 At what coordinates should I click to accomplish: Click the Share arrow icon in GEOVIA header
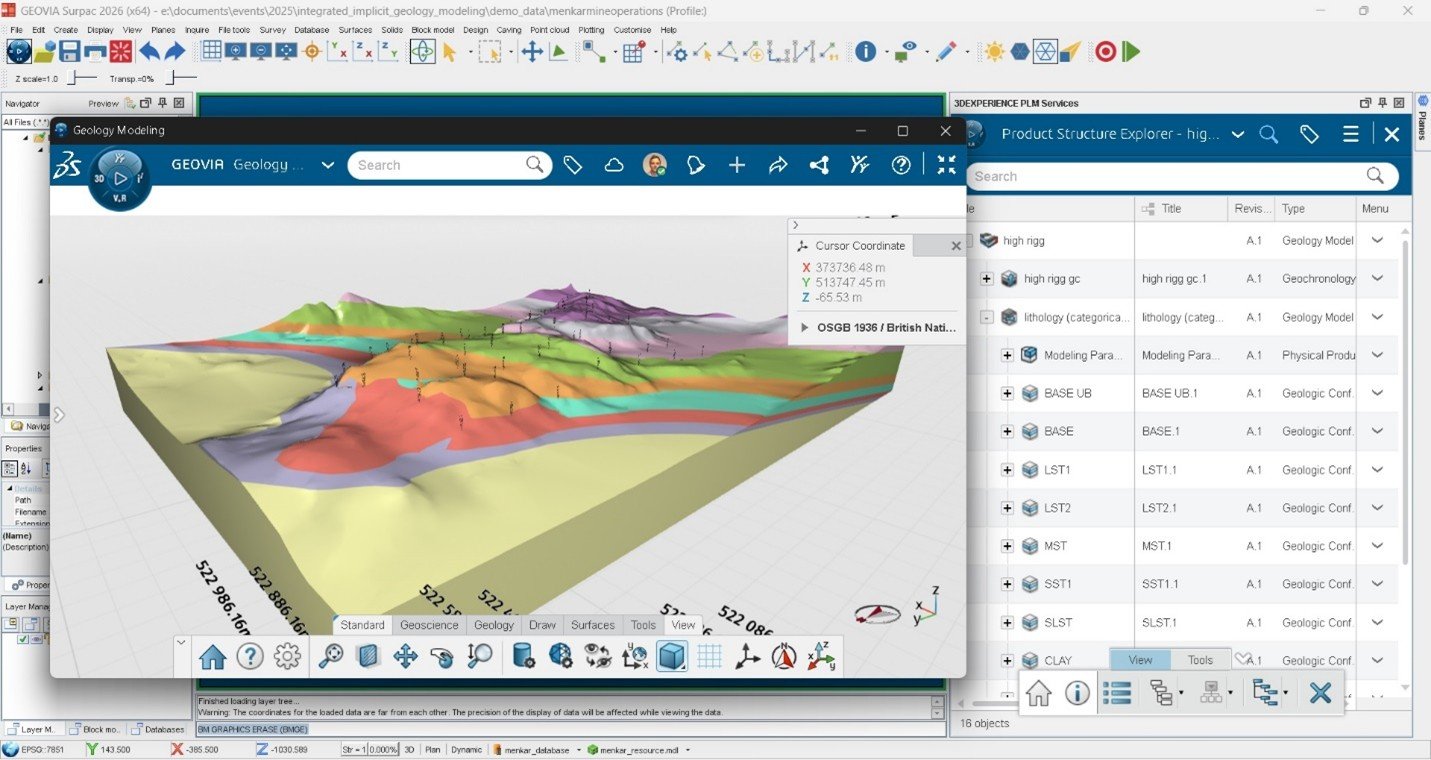pyautogui.click(x=778, y=165)
